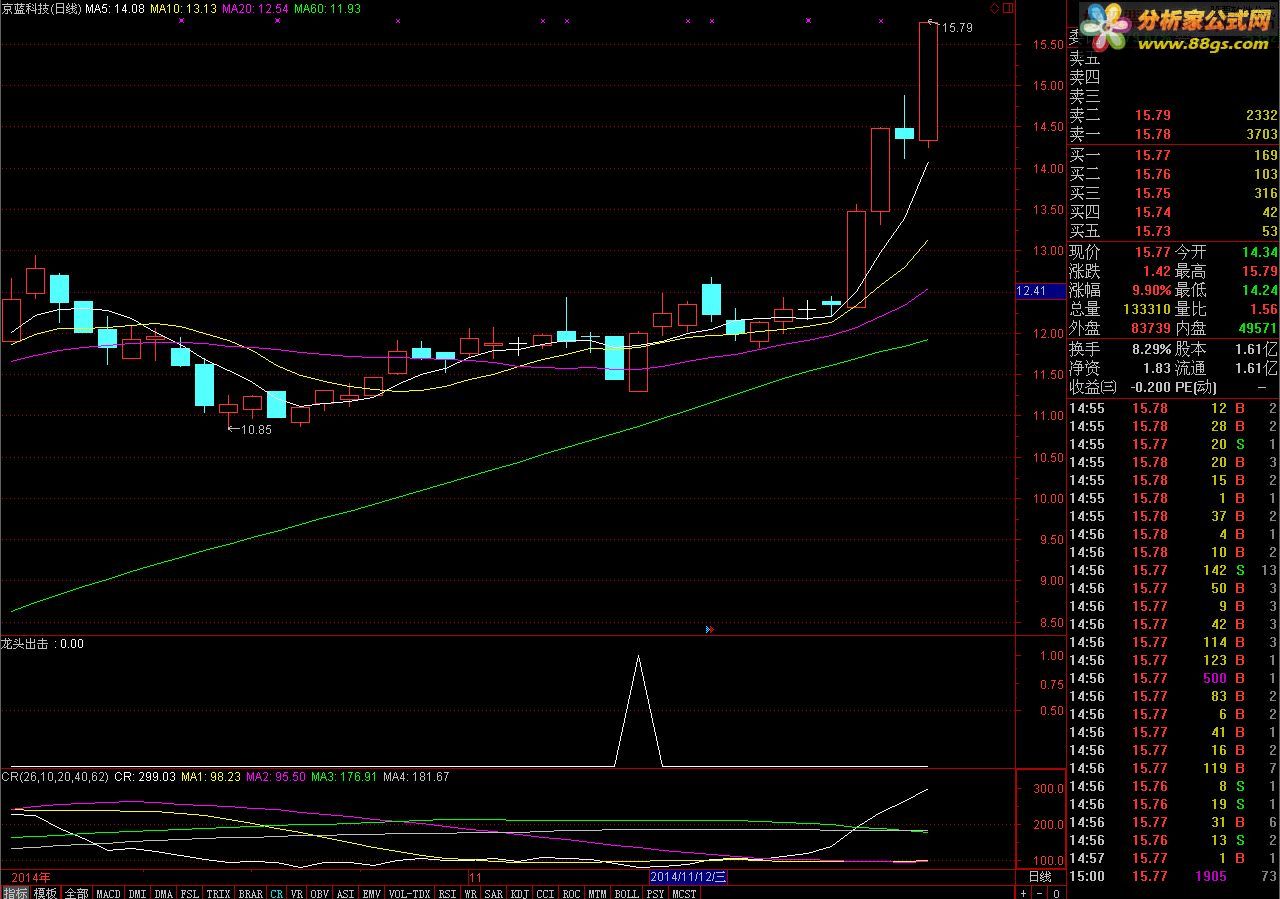
Task: Choose the RSI indicator tab
Action: point(447,892)
